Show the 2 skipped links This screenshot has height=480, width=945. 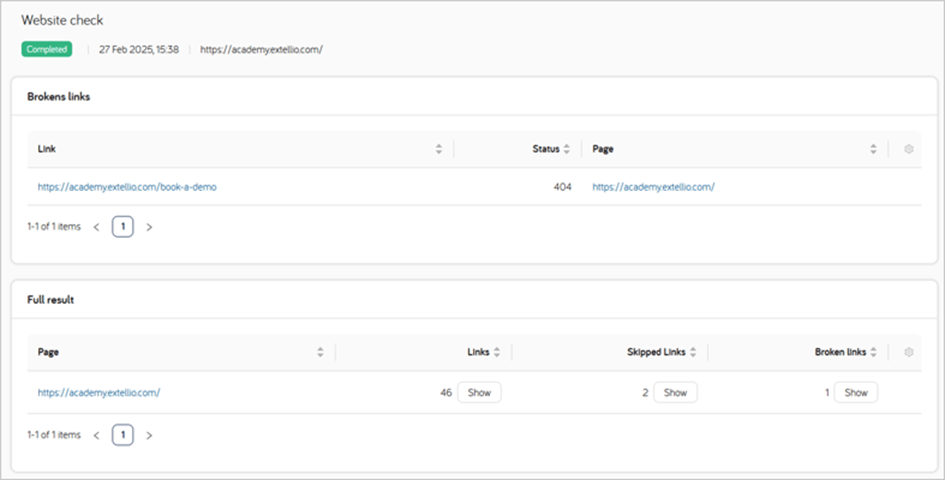676,393
